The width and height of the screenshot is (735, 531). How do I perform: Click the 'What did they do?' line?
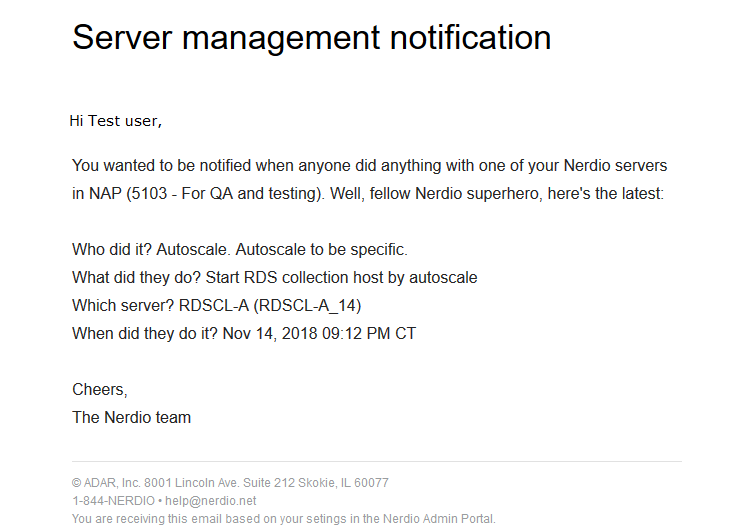(275, 277)
